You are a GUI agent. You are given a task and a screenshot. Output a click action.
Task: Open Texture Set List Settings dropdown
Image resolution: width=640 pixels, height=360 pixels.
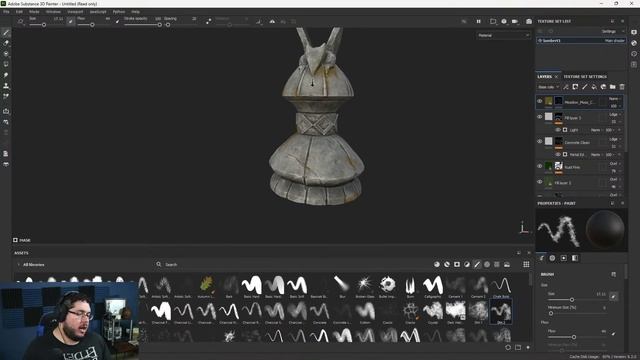612,31
